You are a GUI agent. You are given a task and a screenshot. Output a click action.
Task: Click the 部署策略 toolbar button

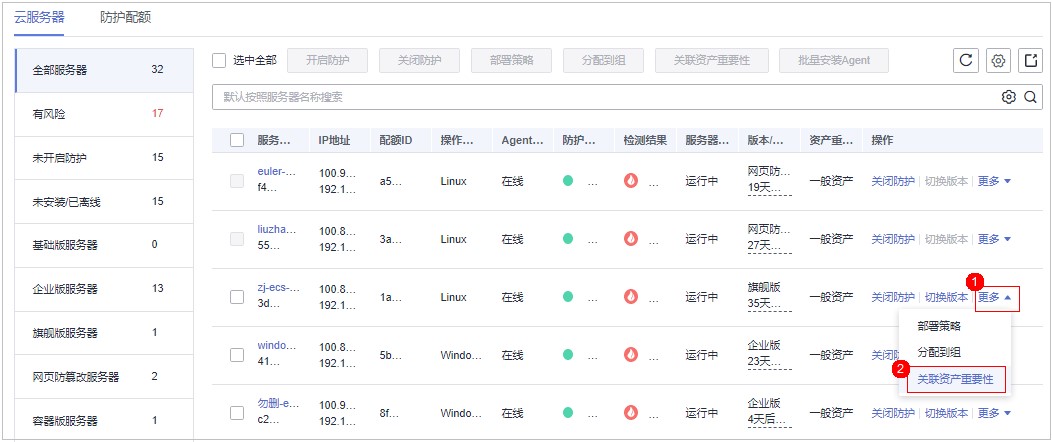coord(511,60)
